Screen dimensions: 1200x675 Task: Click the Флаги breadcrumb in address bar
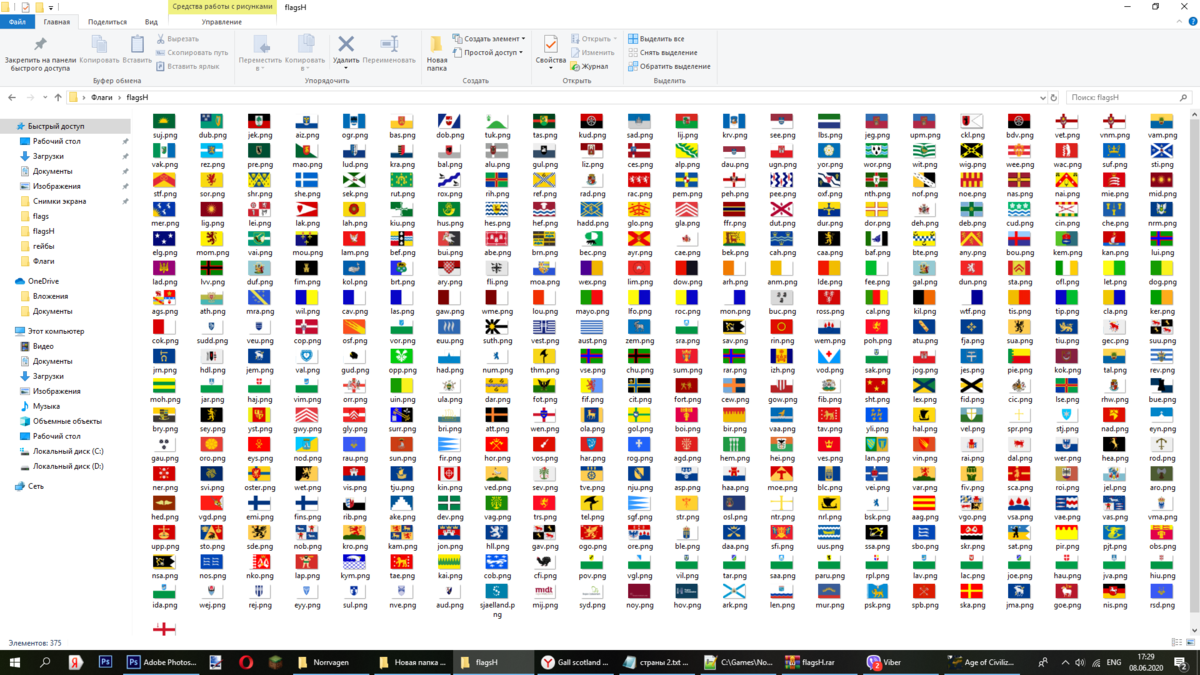click(102, 98)
